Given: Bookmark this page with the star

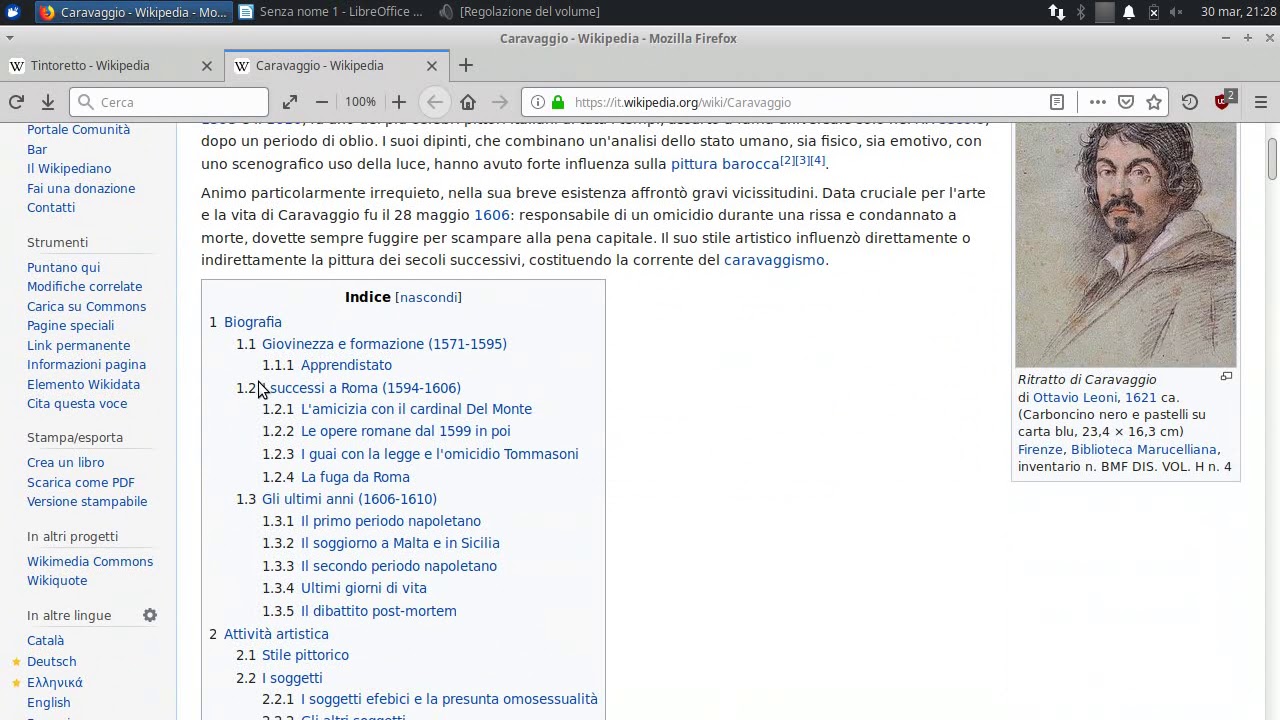Looking at the screenshot, I should point(1154,102).
